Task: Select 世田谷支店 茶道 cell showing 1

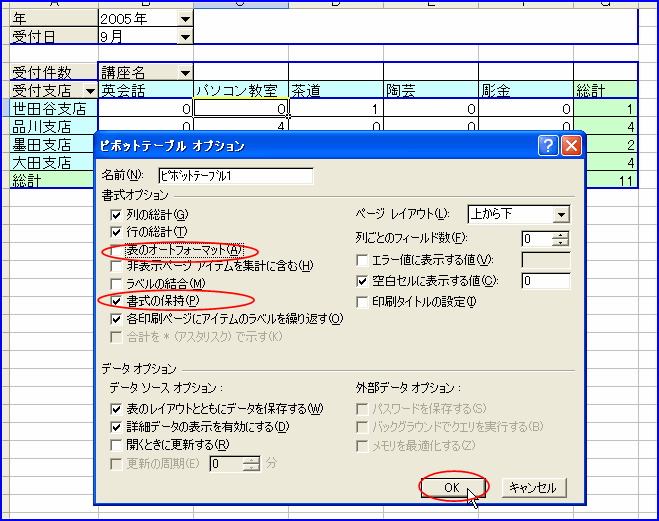Action: tap(336, 108)
